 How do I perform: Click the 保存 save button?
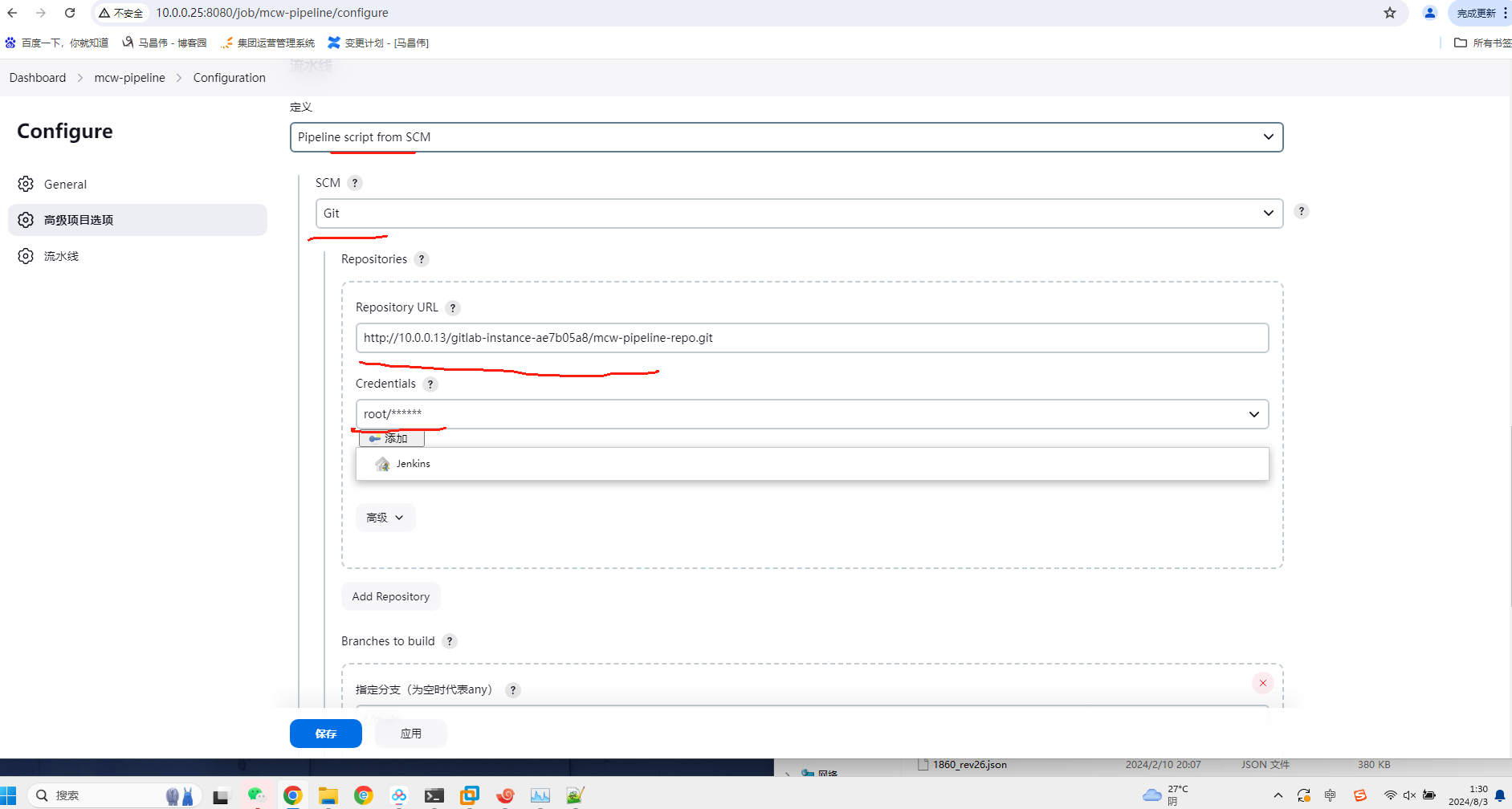326,734
